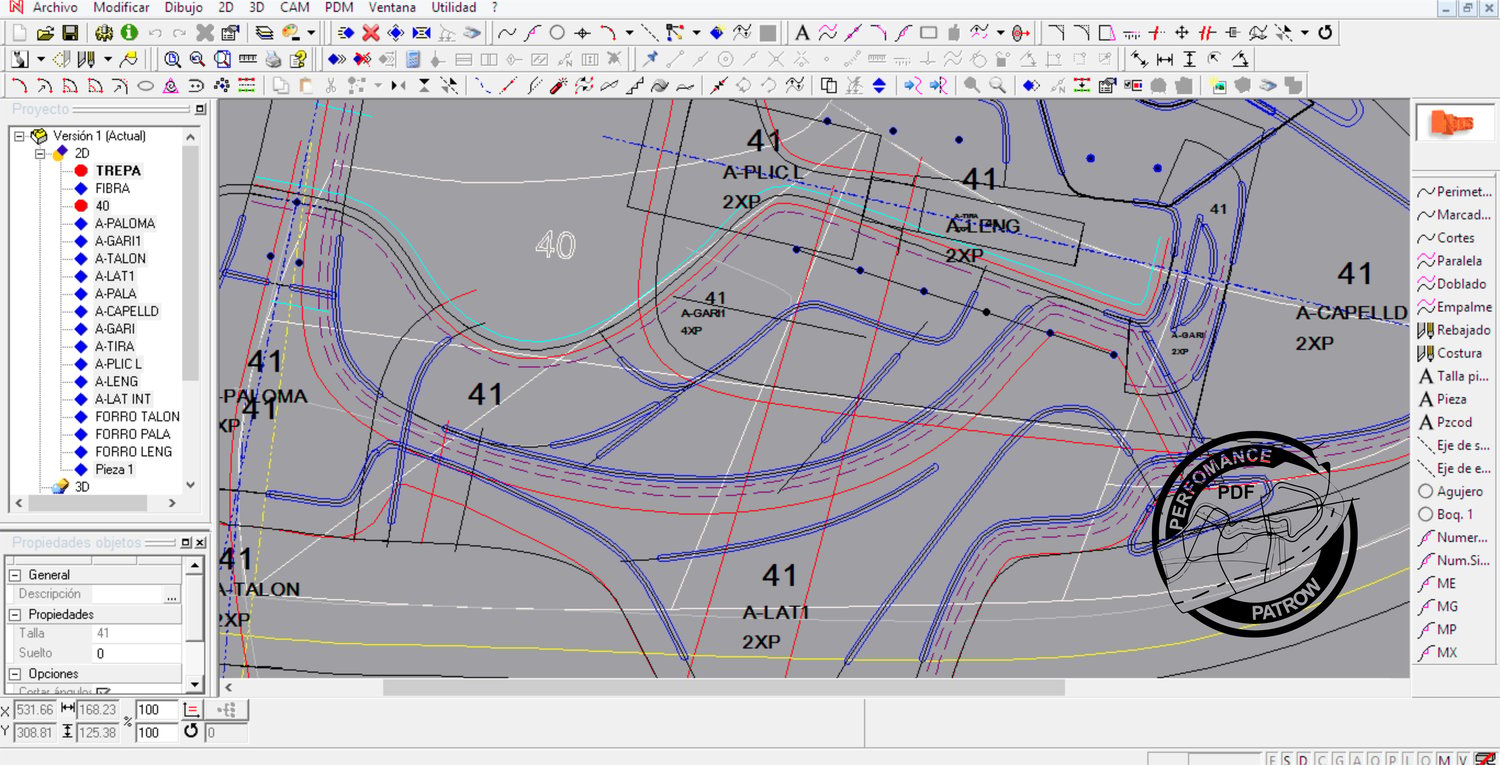Click the color palette icon
Viewport: 1500px width, 765px height.
[x=290, y=33]
